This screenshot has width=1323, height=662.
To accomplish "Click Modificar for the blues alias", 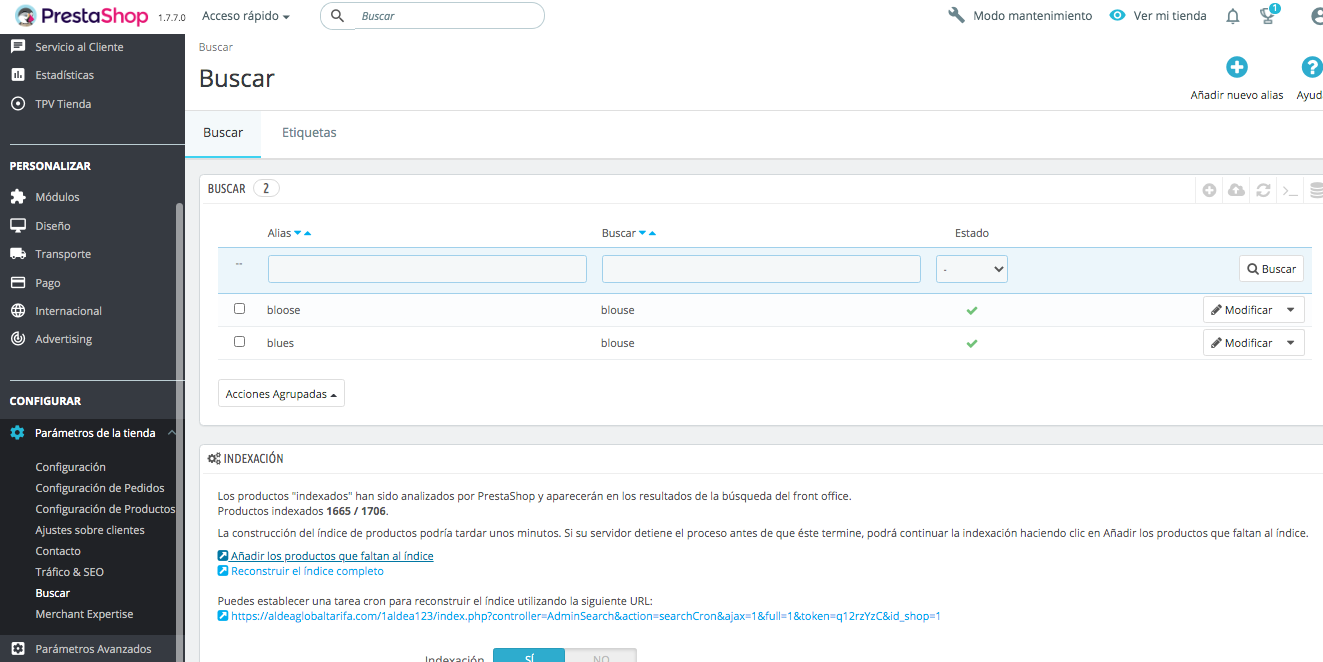I will 1241,343.
